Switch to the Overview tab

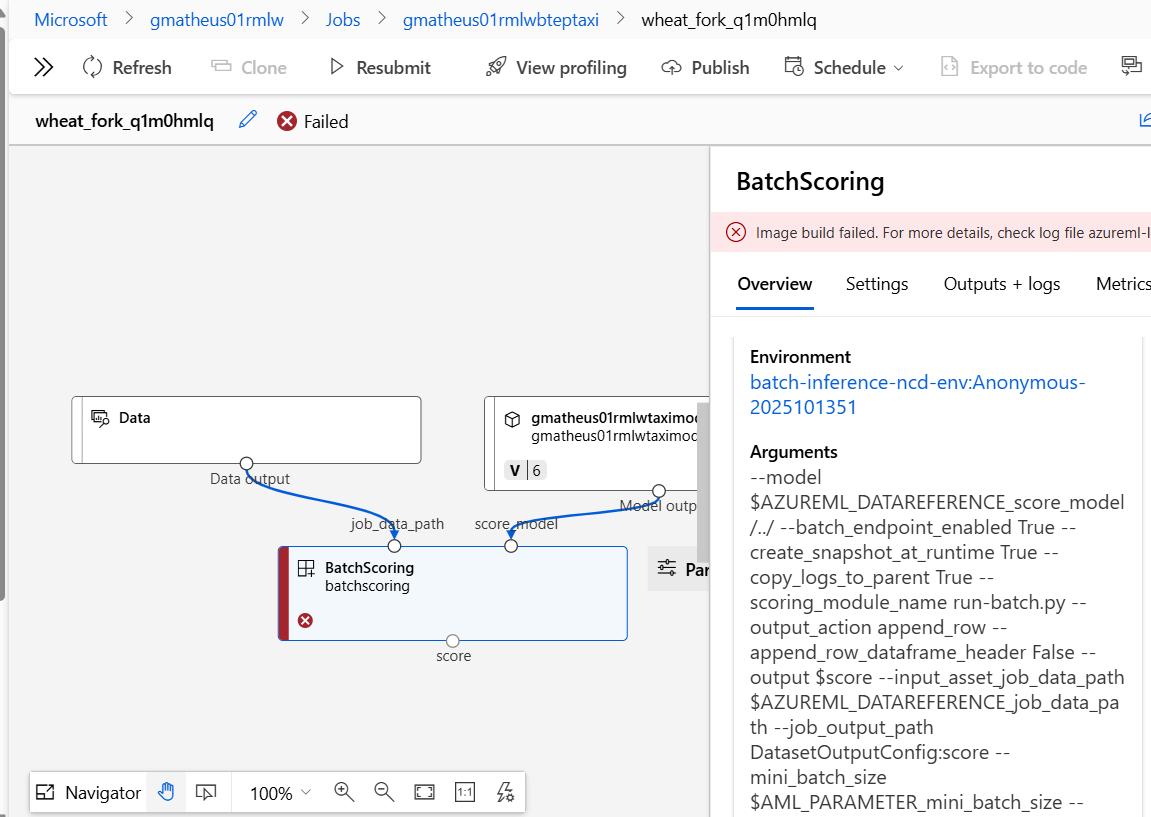click(x=774, y=284)
